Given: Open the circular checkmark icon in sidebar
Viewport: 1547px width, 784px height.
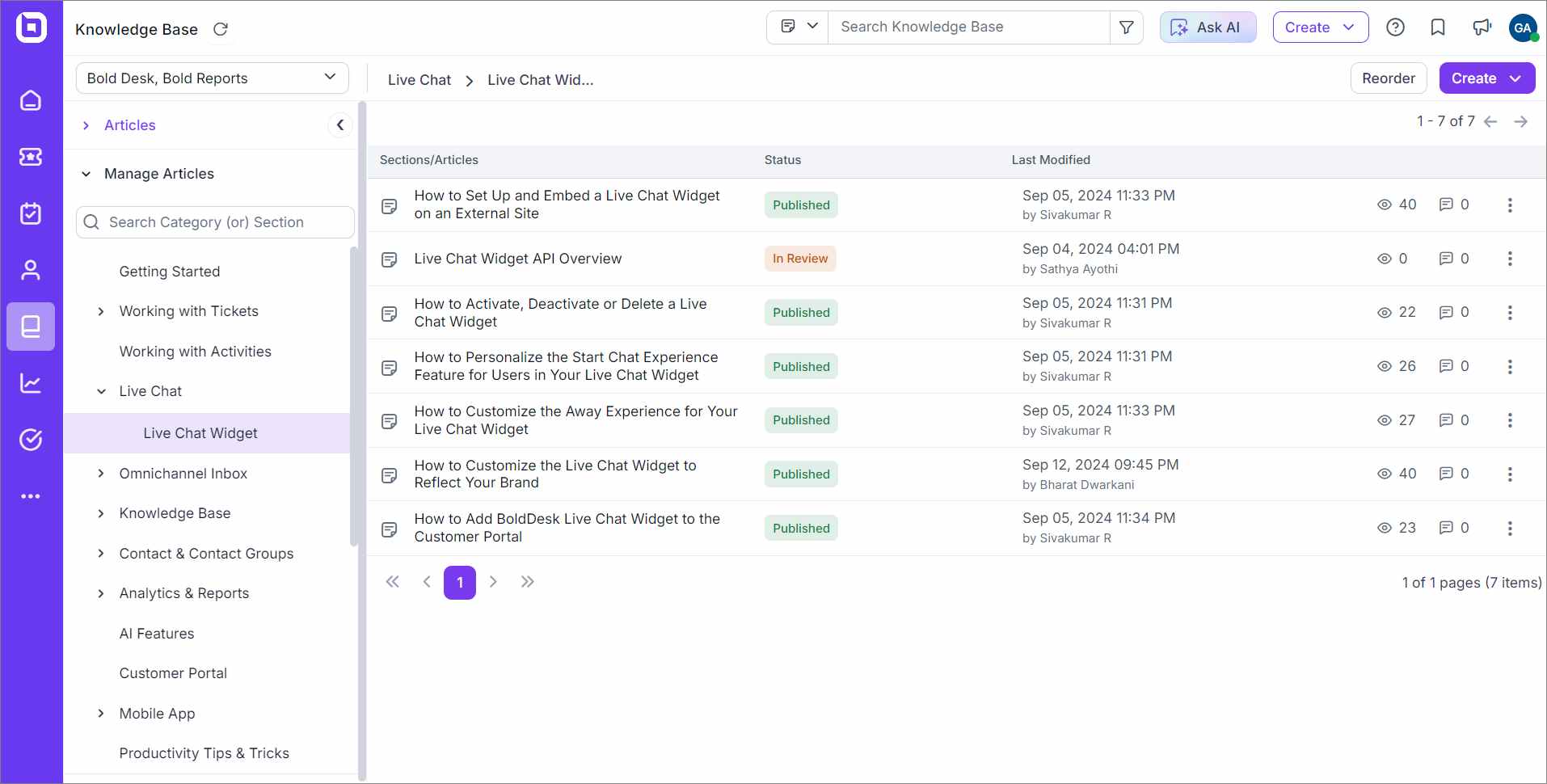Looking at the screenshot, I should tap(31, 440).
